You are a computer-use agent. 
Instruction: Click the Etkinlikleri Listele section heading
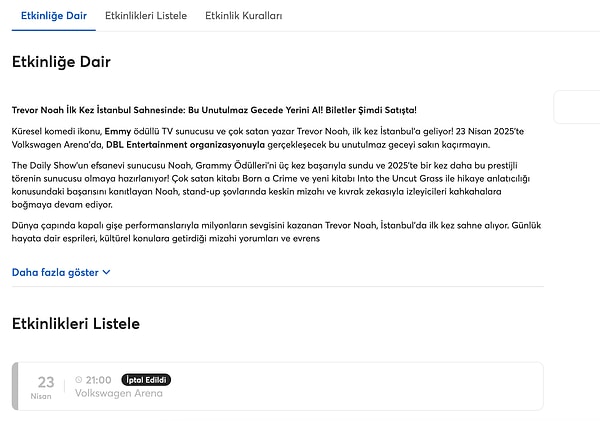[76, 324]
